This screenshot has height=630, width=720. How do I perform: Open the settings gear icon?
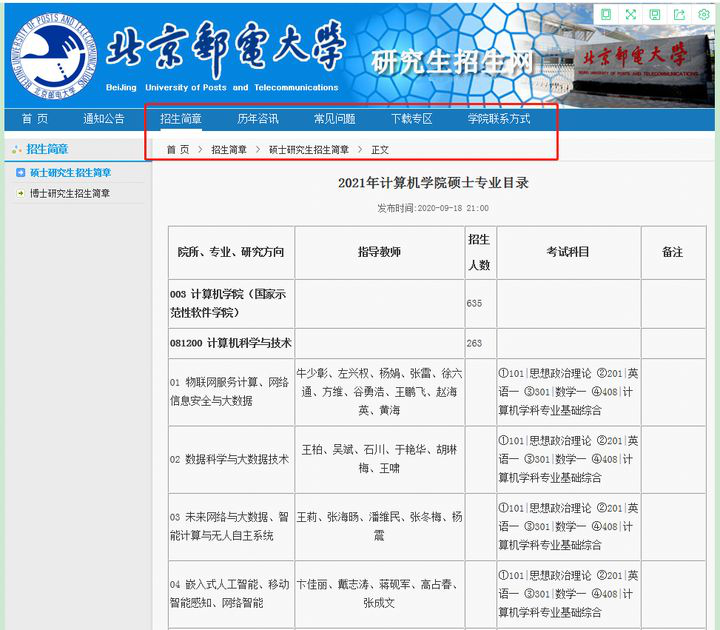(x=704, y=14)
